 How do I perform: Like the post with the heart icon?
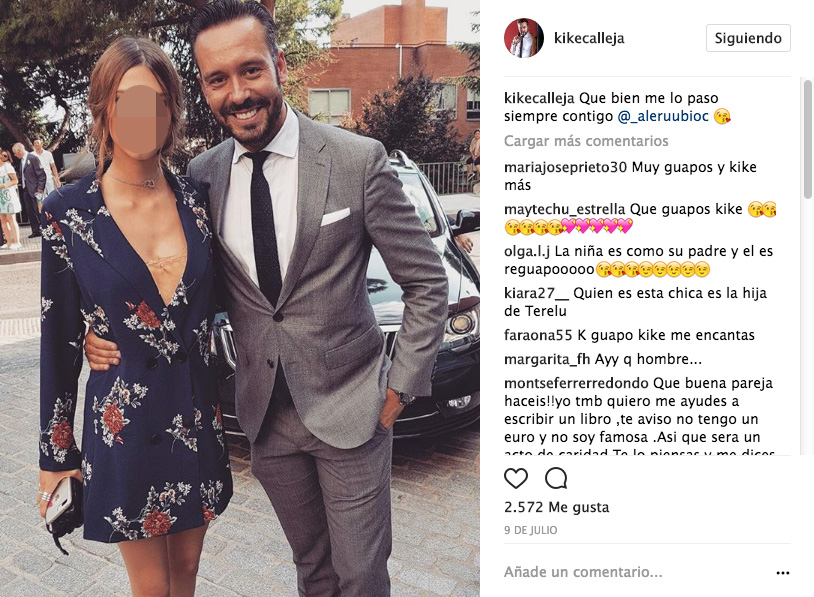[515, 478]
